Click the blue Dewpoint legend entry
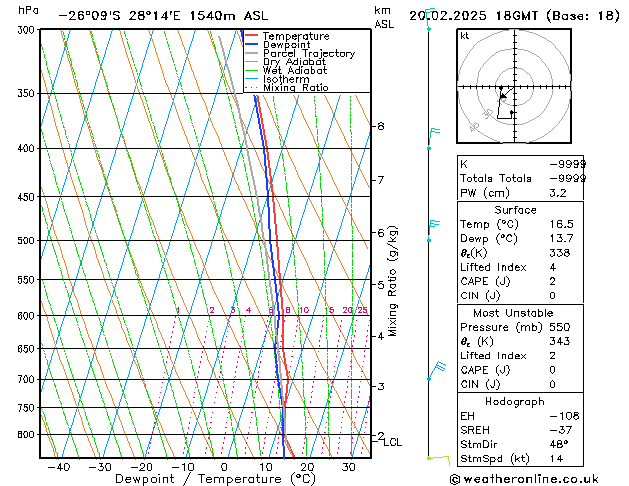 pos(285,45)
